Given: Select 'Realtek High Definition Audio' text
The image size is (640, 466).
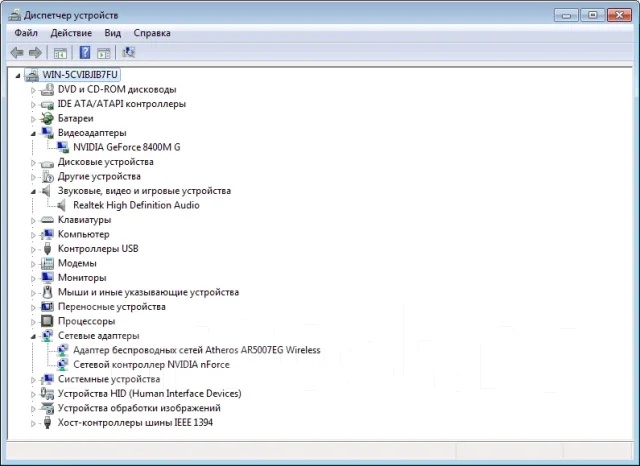Looking at the screenshot, I should (136, 205).
